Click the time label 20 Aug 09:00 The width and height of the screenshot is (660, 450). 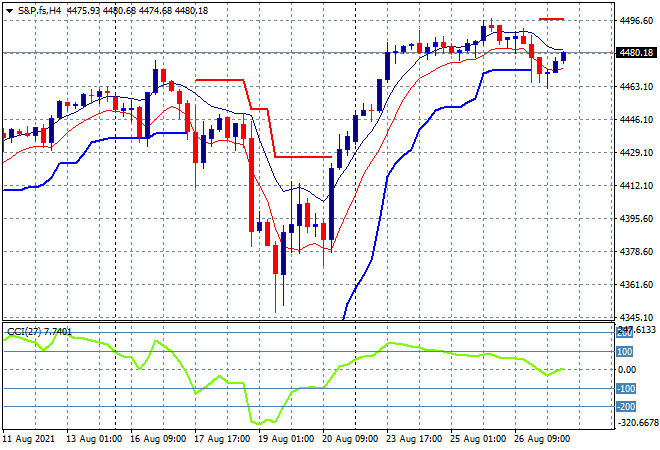(x=350, y=439)
